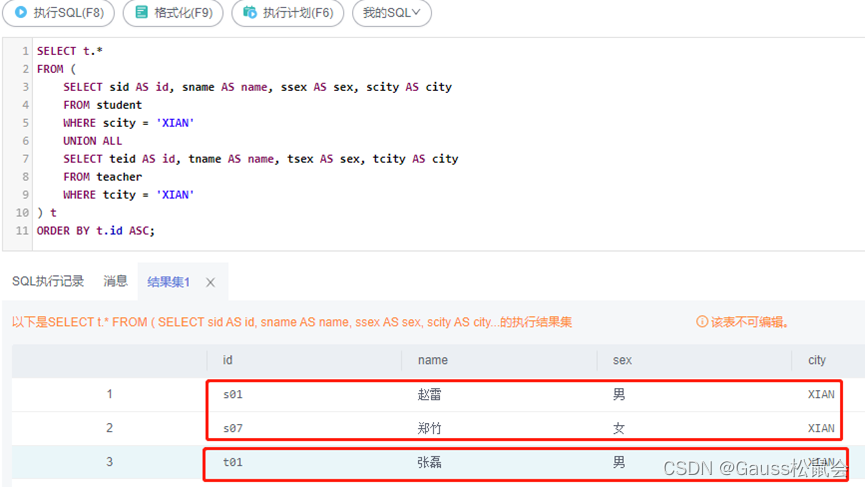865x487 pixels.
Task: Click the name cell 赵雷
Action: point(429,394)
